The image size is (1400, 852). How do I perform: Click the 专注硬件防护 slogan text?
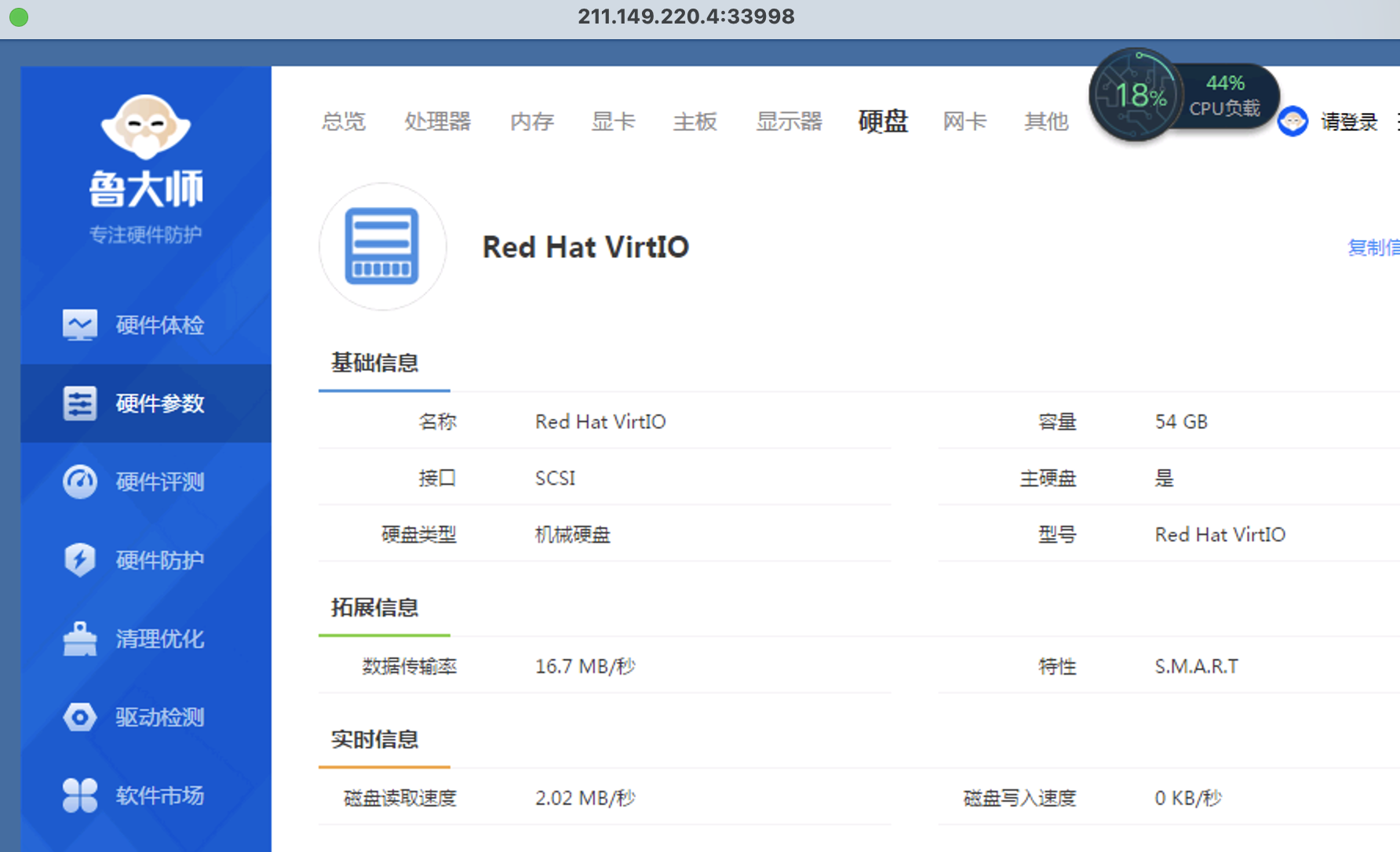[x=146, y=235]
